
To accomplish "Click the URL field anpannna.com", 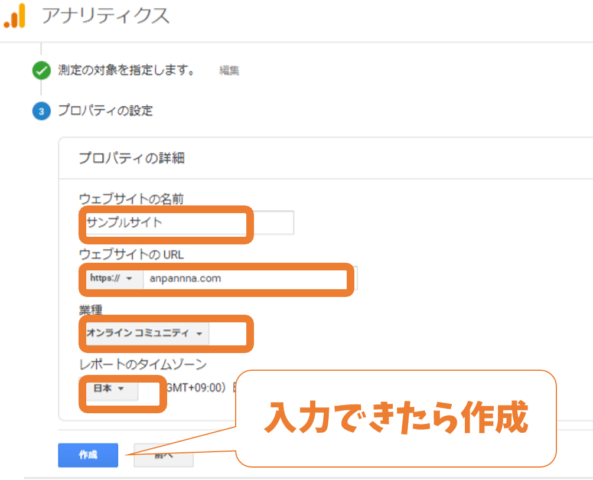I will [250, 279].
